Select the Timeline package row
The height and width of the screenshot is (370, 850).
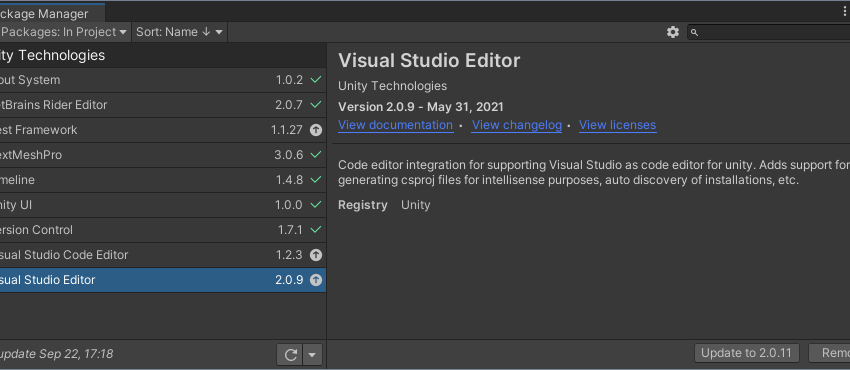[x=163, y=180]
